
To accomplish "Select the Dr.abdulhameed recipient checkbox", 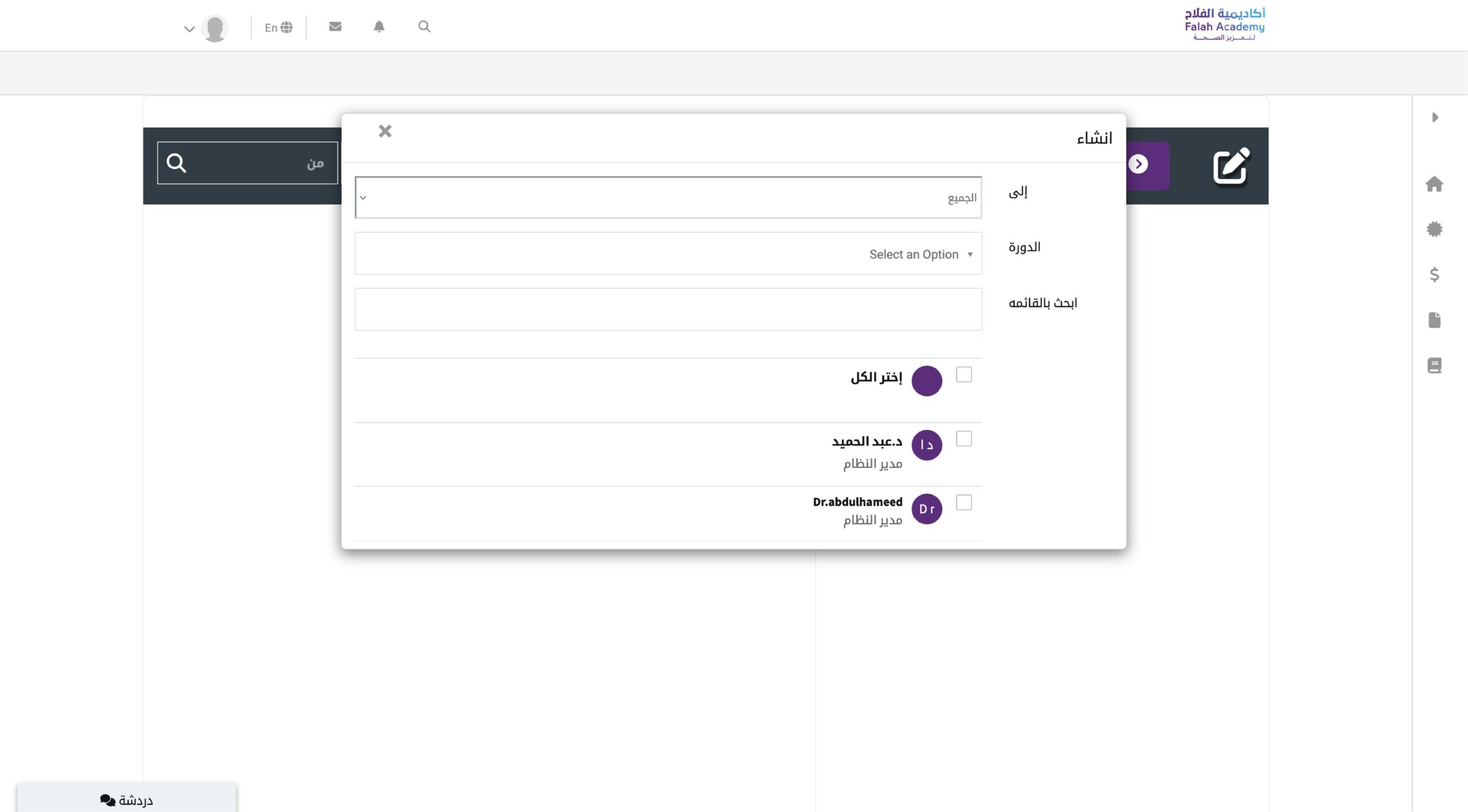I will click(x=964, y=502).
